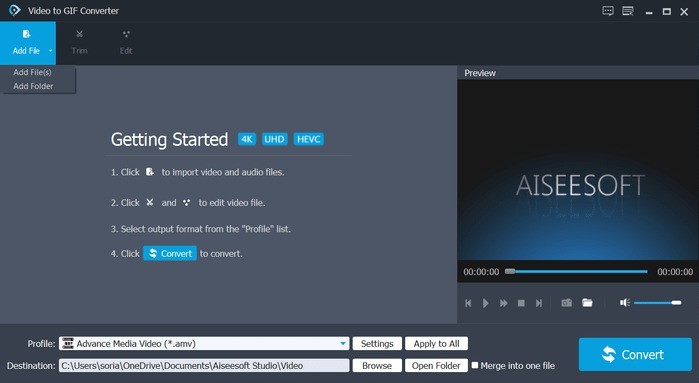Click the Aiseesoft preview screen
This screenshot has height=383, width=699.
click(x=578, y=170)
